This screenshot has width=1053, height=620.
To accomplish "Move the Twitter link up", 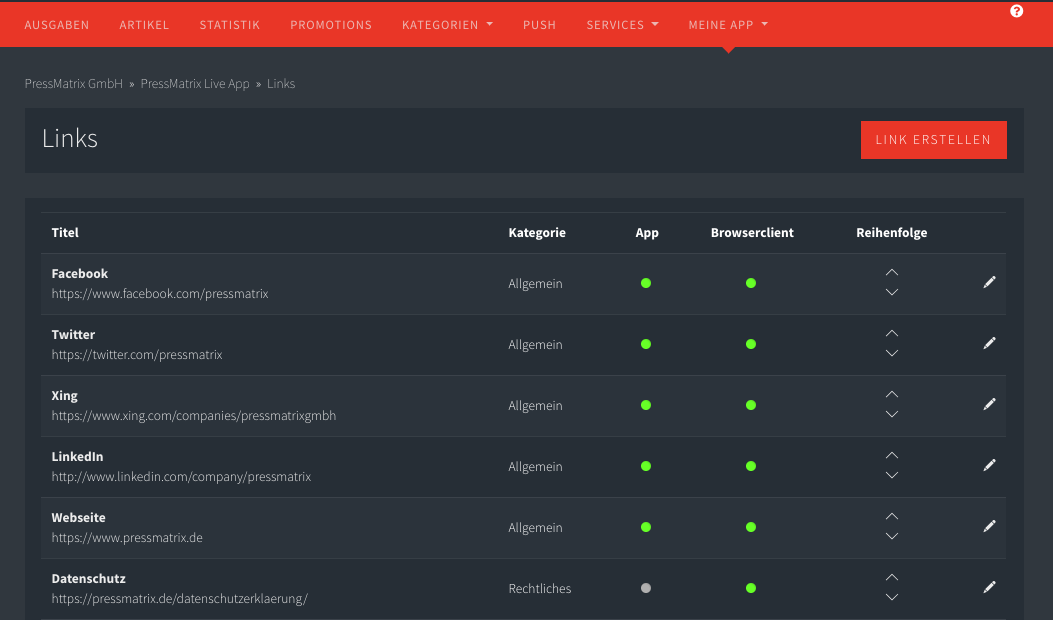I will coord(891,334).
